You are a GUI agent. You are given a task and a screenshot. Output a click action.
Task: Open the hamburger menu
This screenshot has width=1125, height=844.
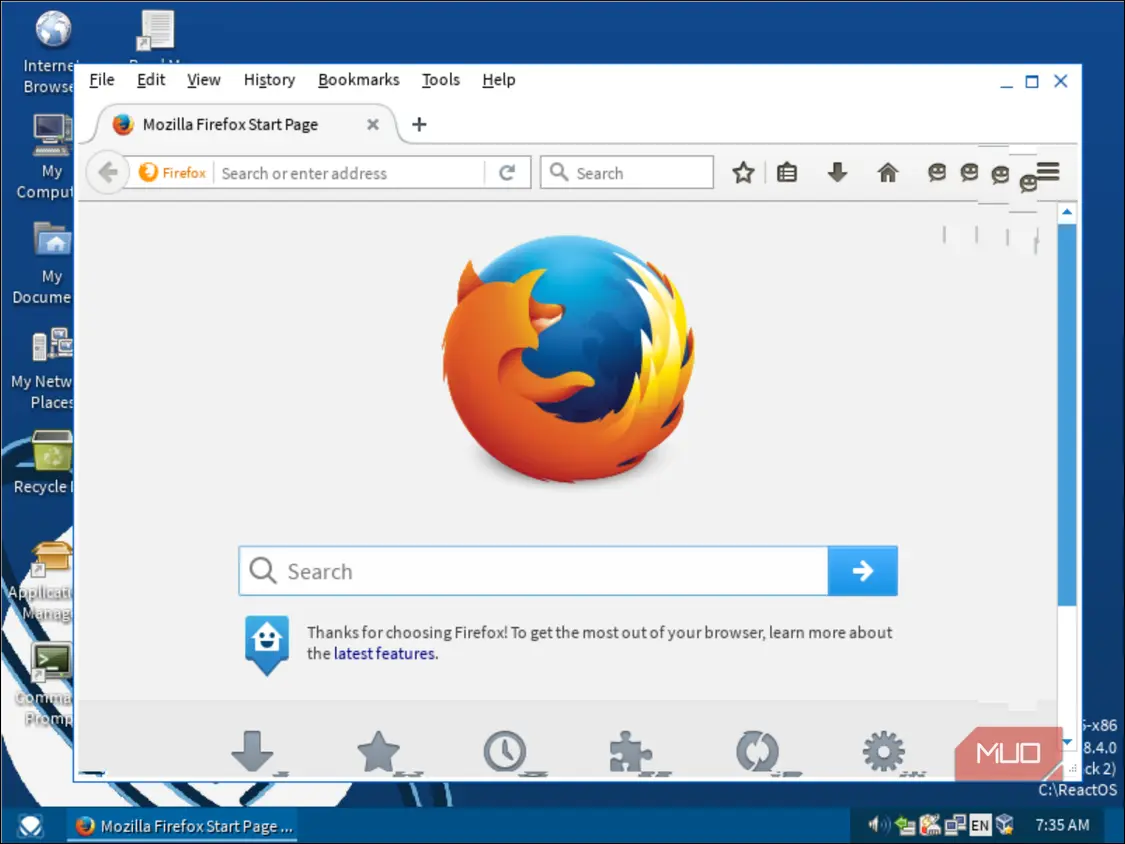pos(1048,172)
